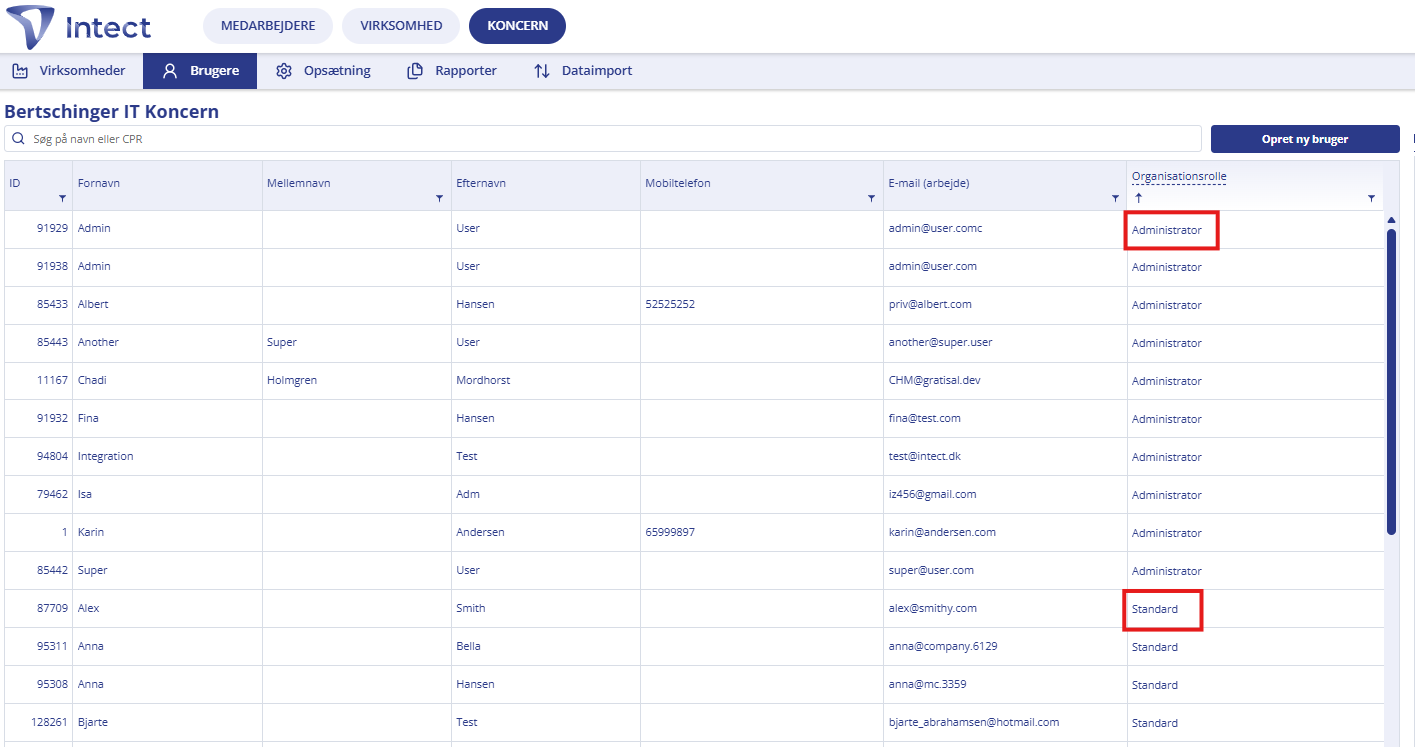The height and width of the screenshot is (747, 1415).
Task: Click email admin@user.comc
Action: point(935,228)
